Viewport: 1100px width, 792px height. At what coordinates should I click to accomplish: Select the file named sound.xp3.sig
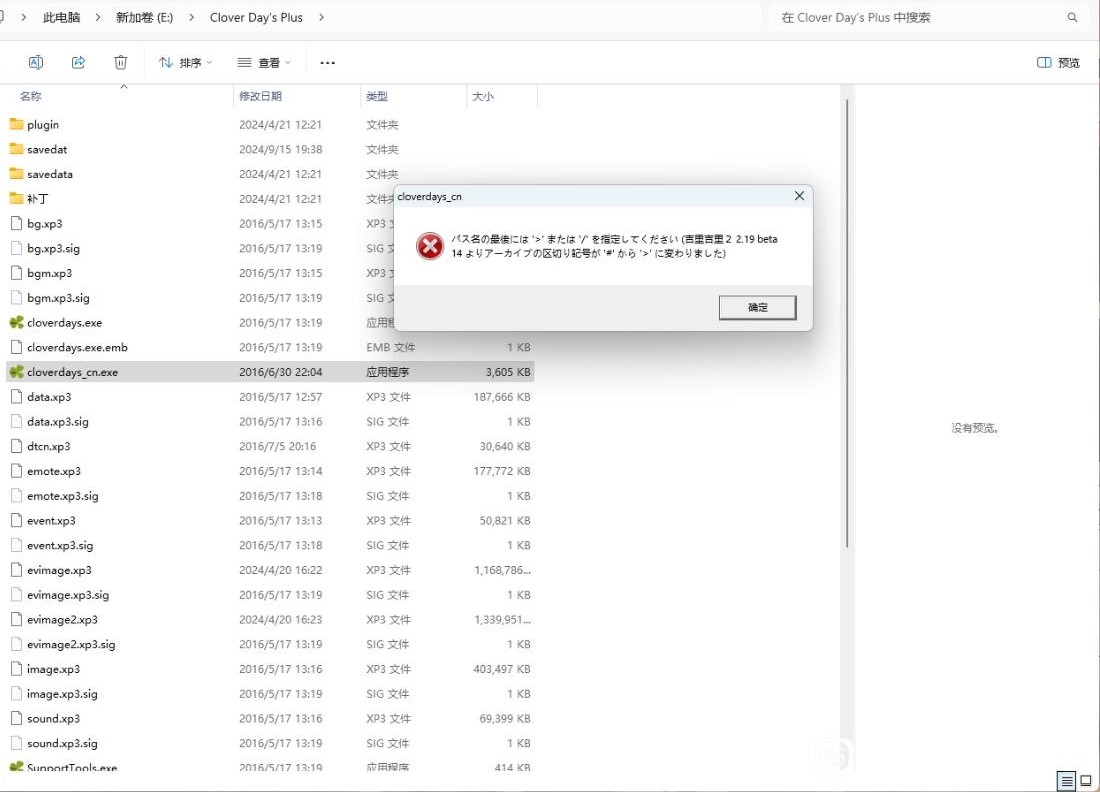62,743
